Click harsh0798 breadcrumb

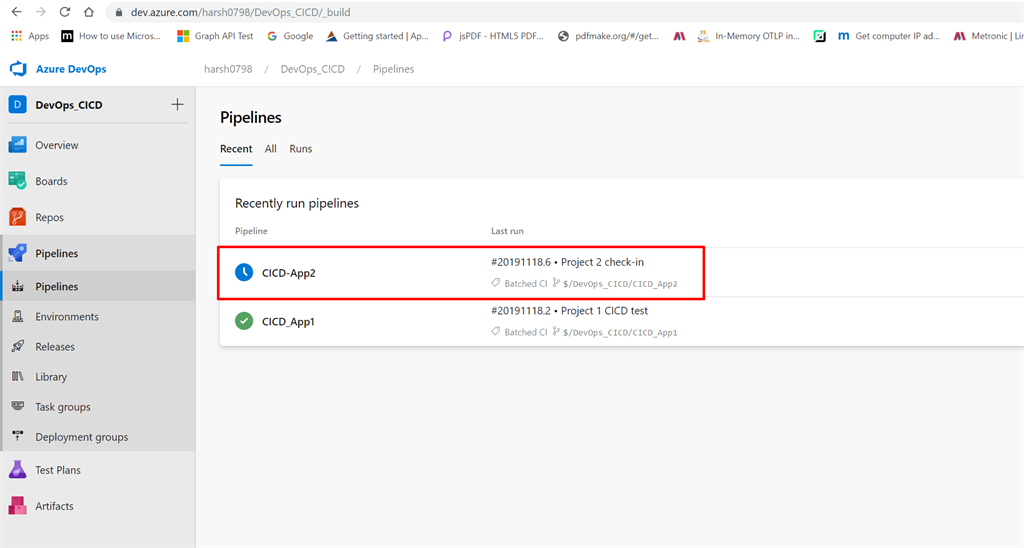(x=228, y=69)
